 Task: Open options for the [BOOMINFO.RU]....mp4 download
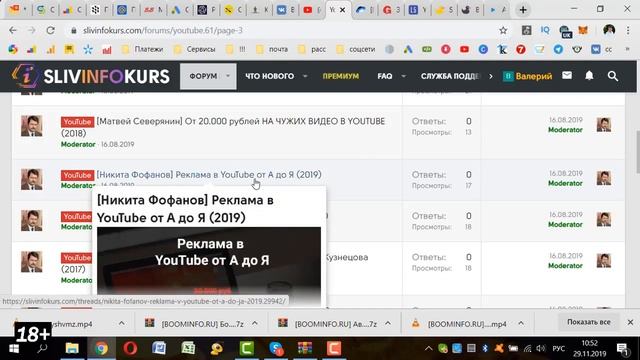tap(521, 323)
